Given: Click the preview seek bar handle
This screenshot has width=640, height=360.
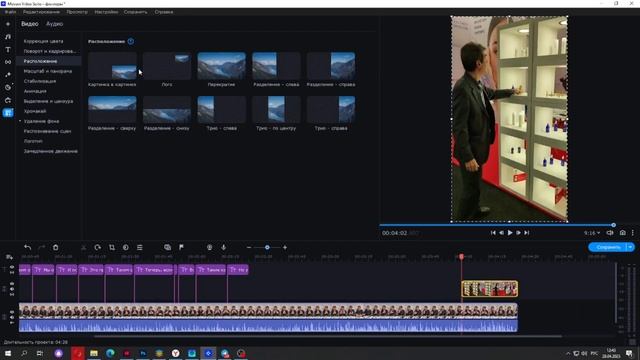Looking at the screenshot, I should [613, 225].
